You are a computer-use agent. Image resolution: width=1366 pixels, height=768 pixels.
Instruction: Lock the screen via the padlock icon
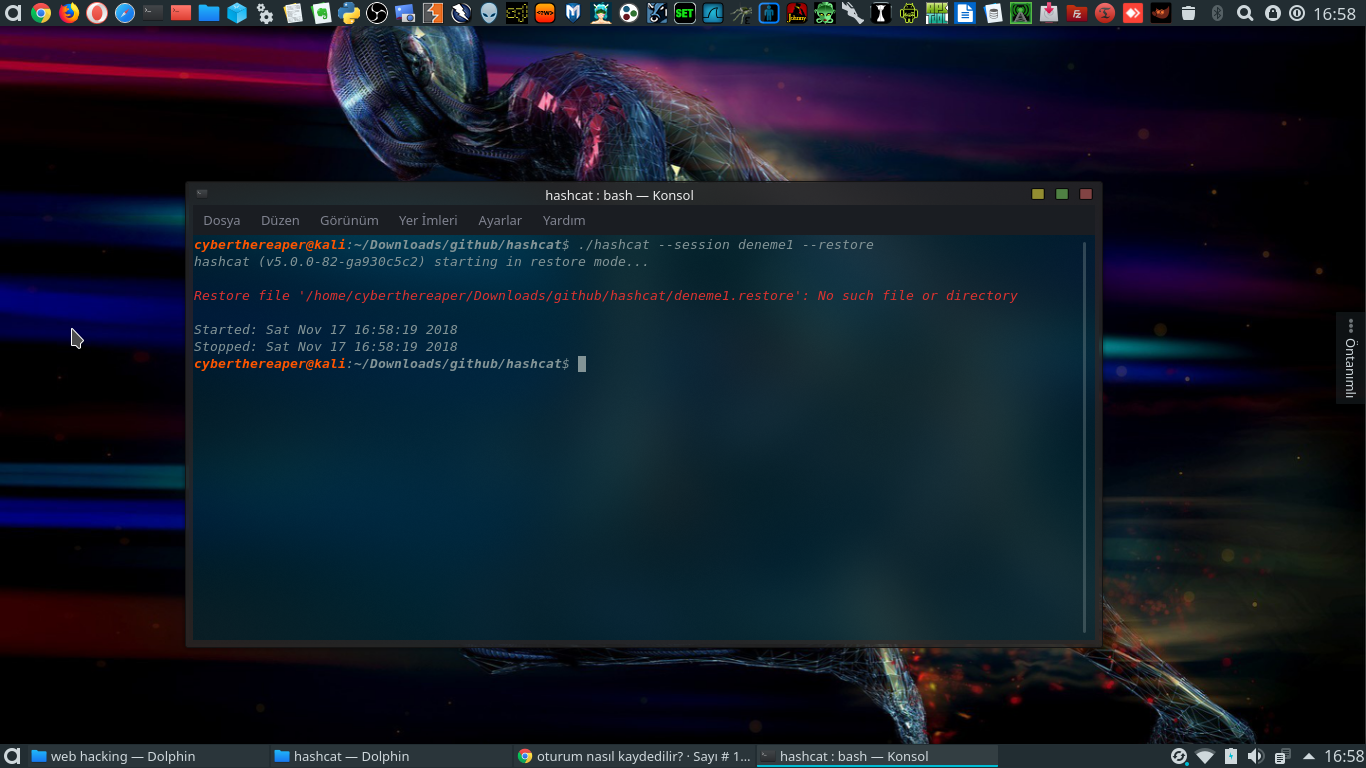click(1272, 14)
